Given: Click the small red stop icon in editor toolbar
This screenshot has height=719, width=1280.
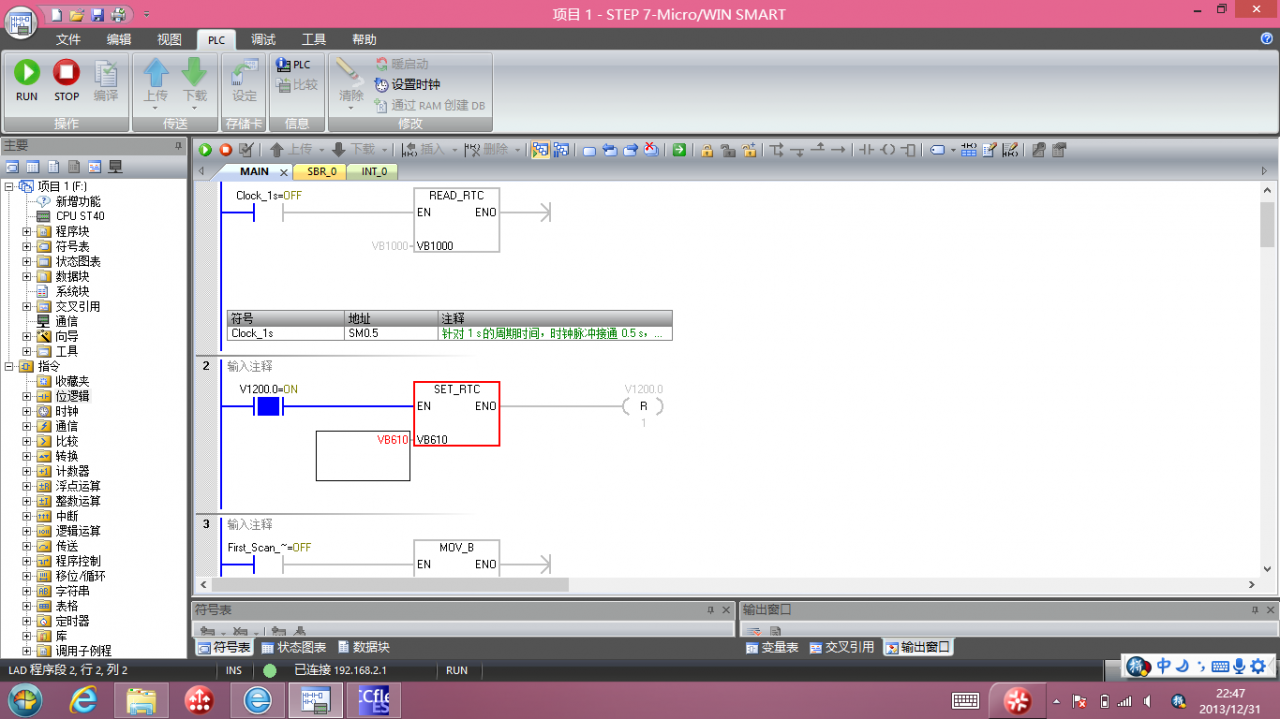Looking at the screenshot, I should pos(226,150).
